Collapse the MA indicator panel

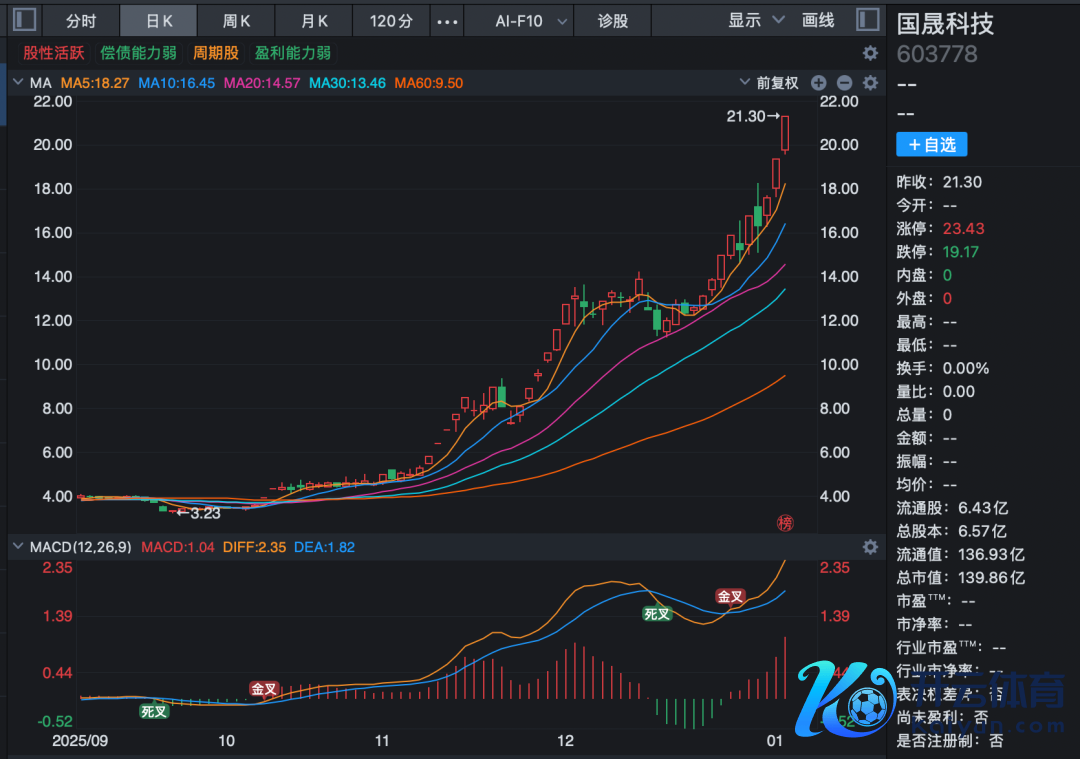pyautogui.click(x=18, y=83)
